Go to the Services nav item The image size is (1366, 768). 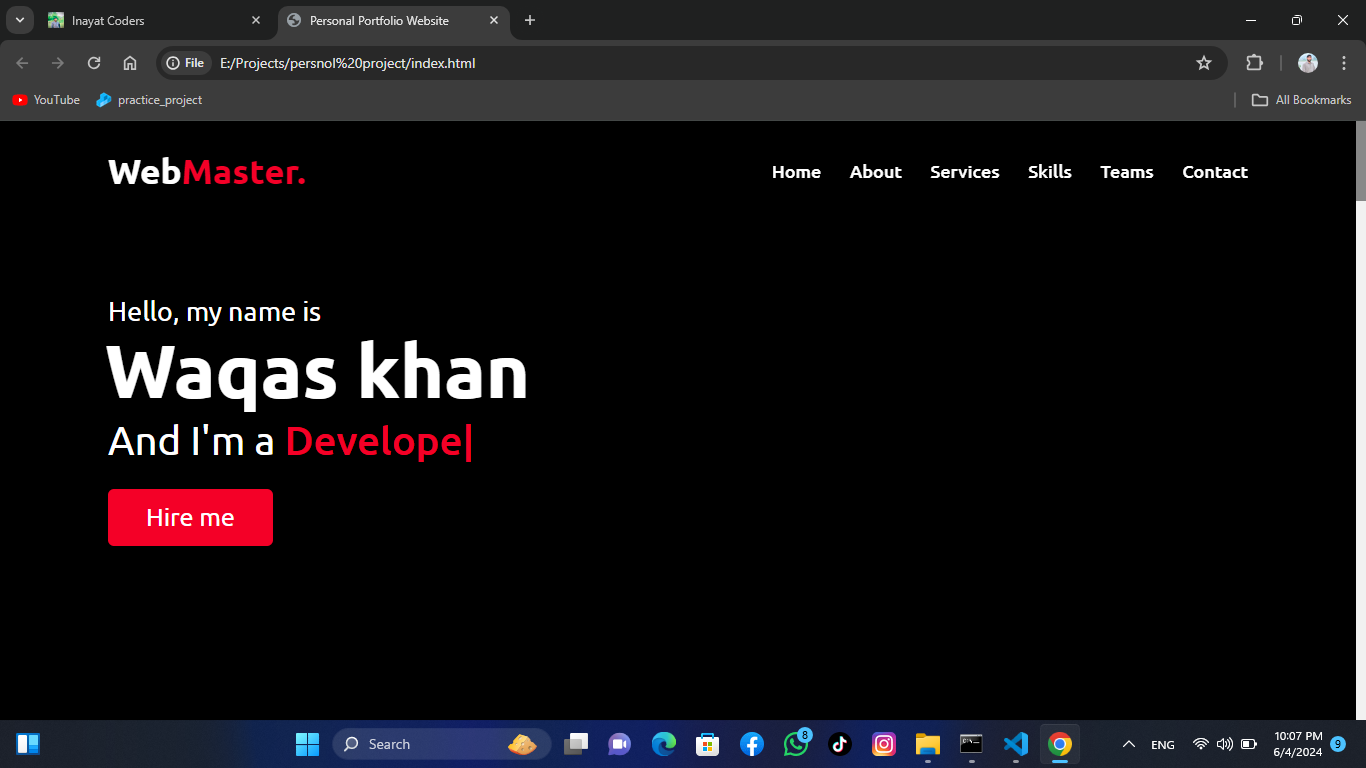[x=964, y=172]
